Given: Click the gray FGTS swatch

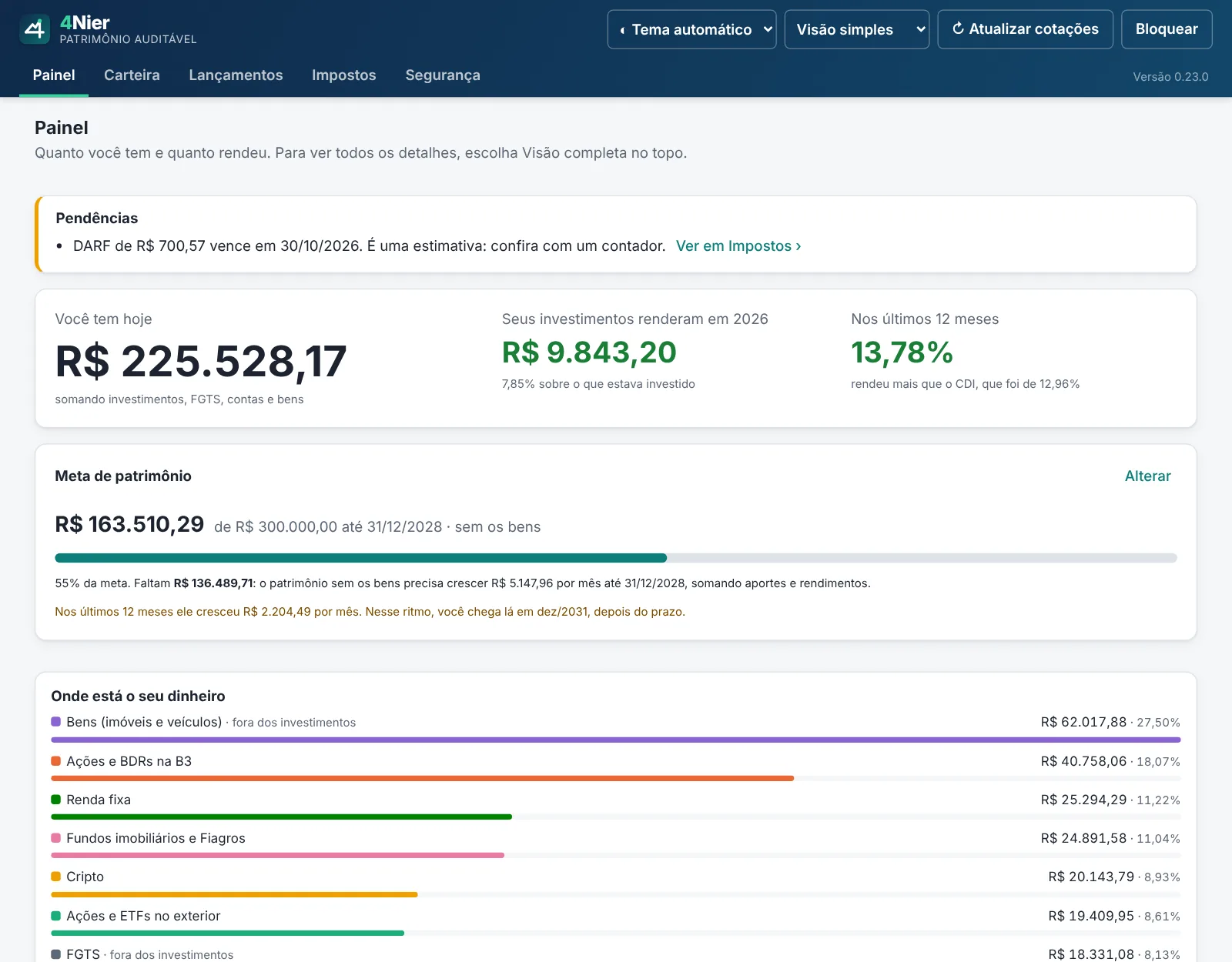Looking at the screenshot, I should [55, 954].
